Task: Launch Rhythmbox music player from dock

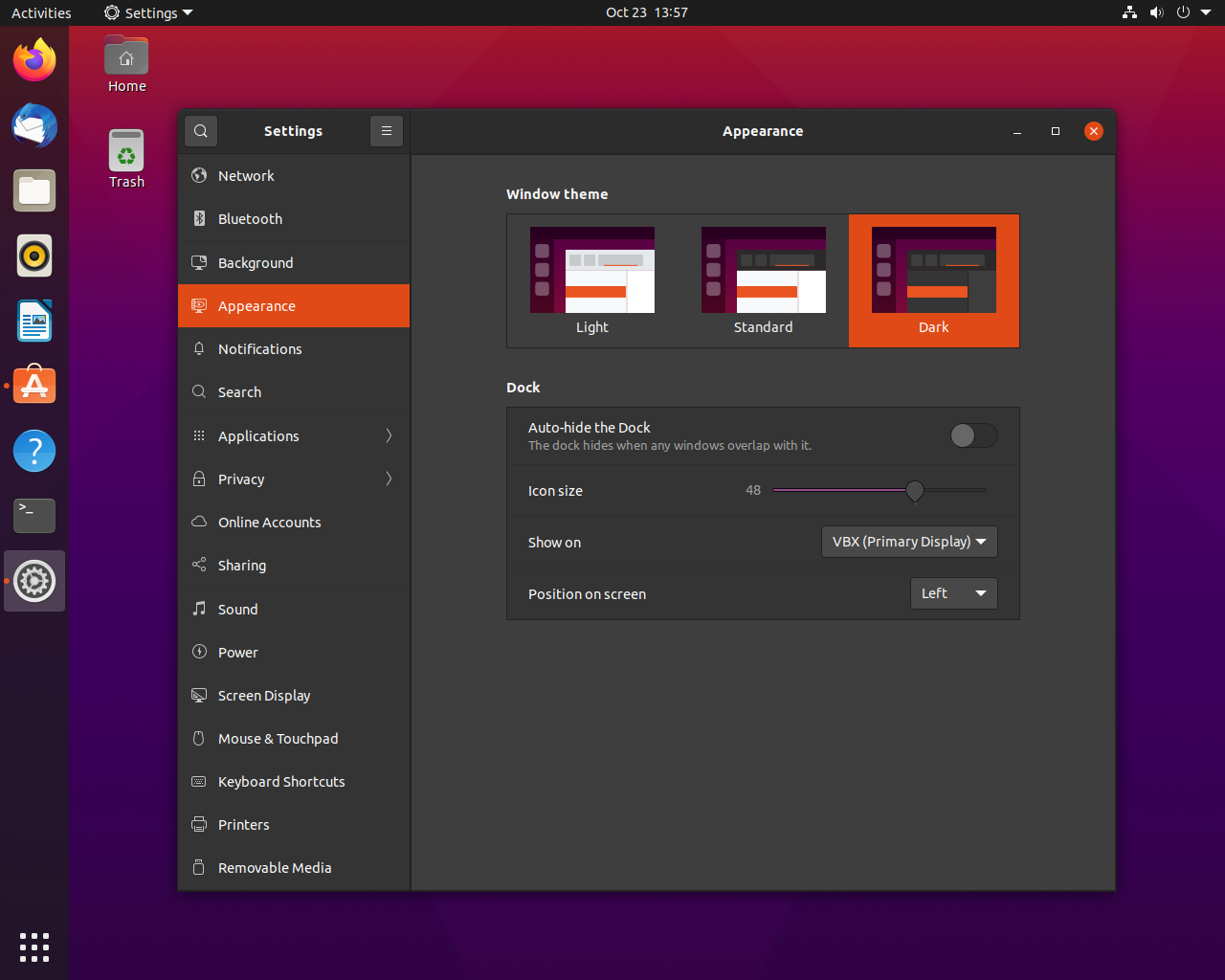Action: [34, 256]
